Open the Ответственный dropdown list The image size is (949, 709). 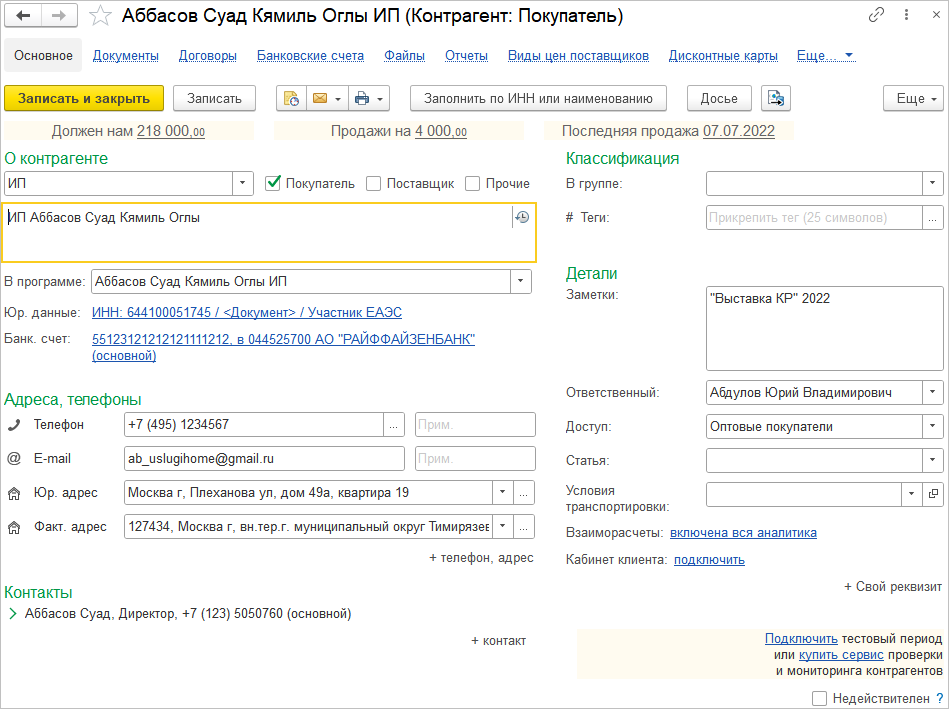(x=933, y=393)
